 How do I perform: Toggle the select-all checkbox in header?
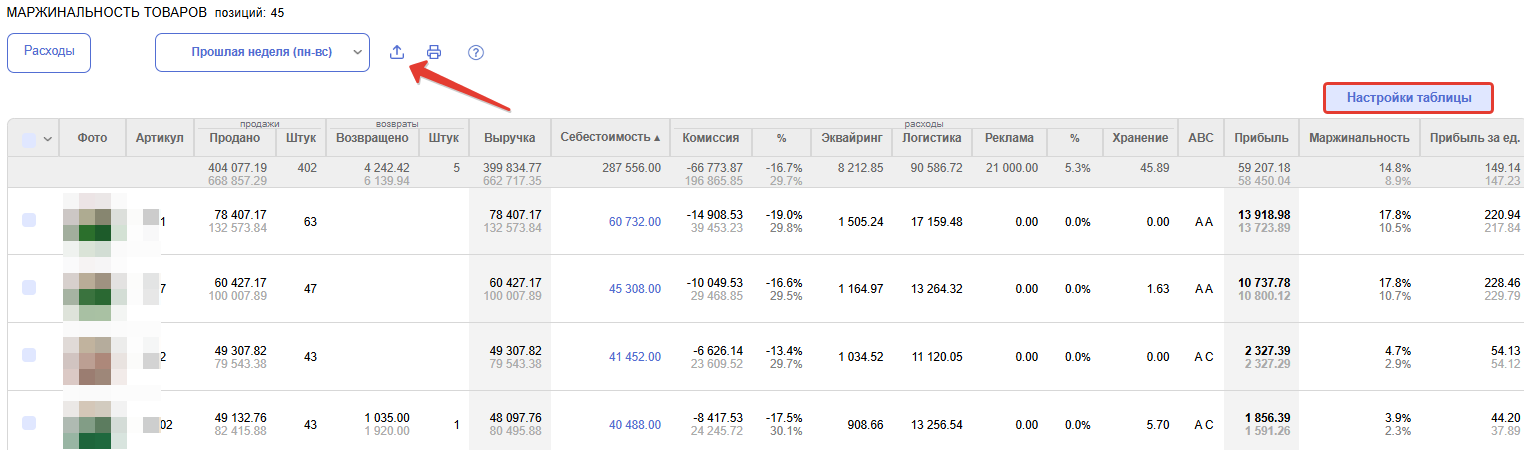(x=29, y=141)
